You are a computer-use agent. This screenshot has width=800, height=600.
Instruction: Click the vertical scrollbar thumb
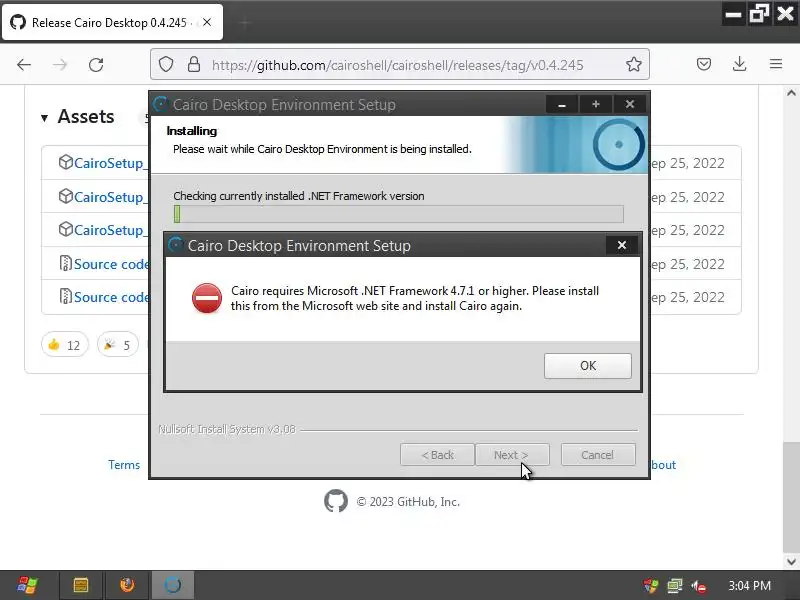click(791, 497)
